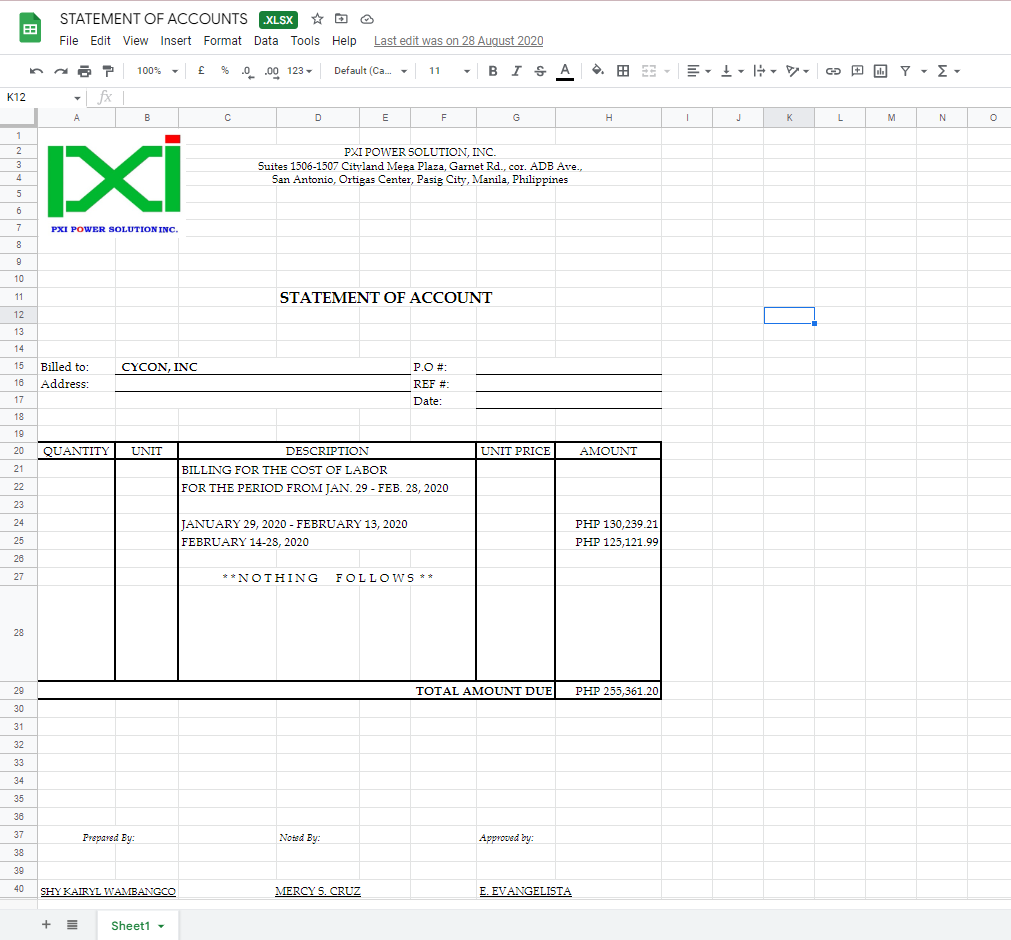
Task: Open last edit version history link
Action: [x=458, y=41]
